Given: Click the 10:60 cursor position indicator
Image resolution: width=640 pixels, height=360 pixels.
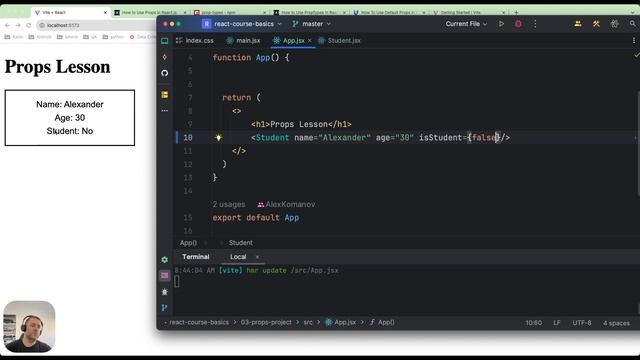Looking at the screenshot, I should click(533, 323).
